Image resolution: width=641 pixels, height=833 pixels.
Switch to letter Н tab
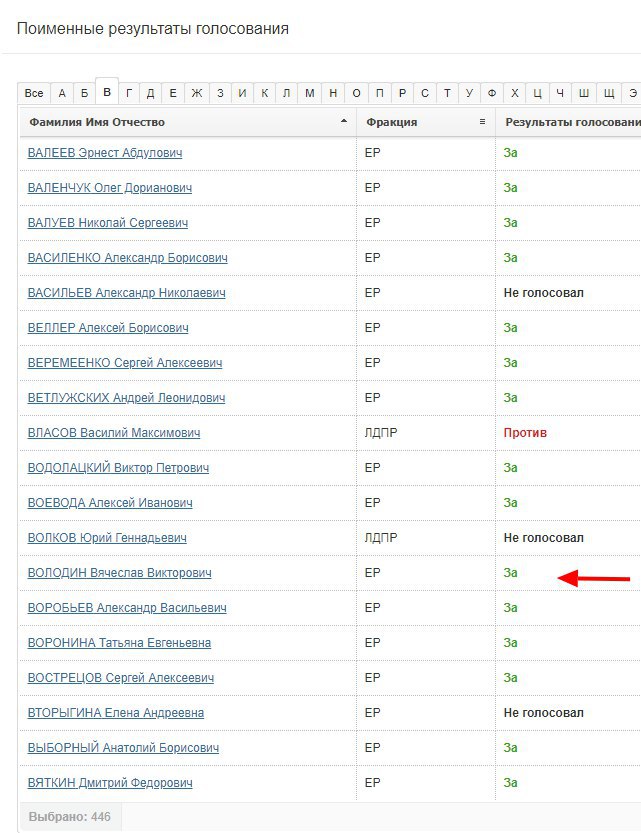pos(334,93)
